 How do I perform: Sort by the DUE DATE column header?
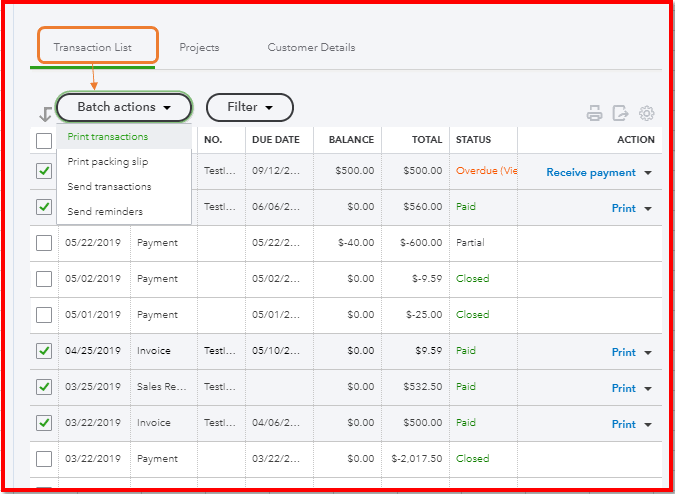click(275, 140)
